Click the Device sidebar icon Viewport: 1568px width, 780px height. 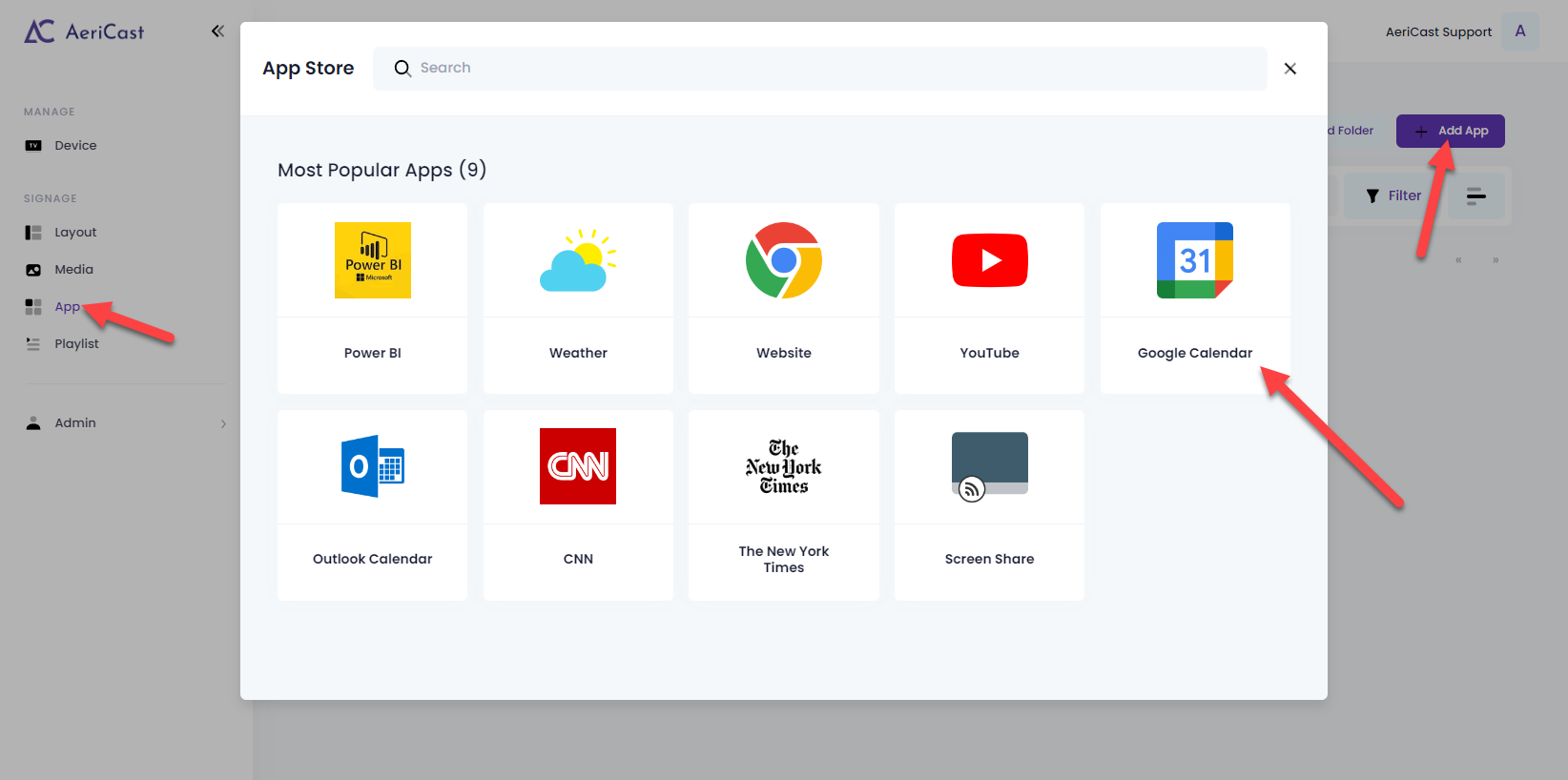pyautogui.click(x=33, y=146)
